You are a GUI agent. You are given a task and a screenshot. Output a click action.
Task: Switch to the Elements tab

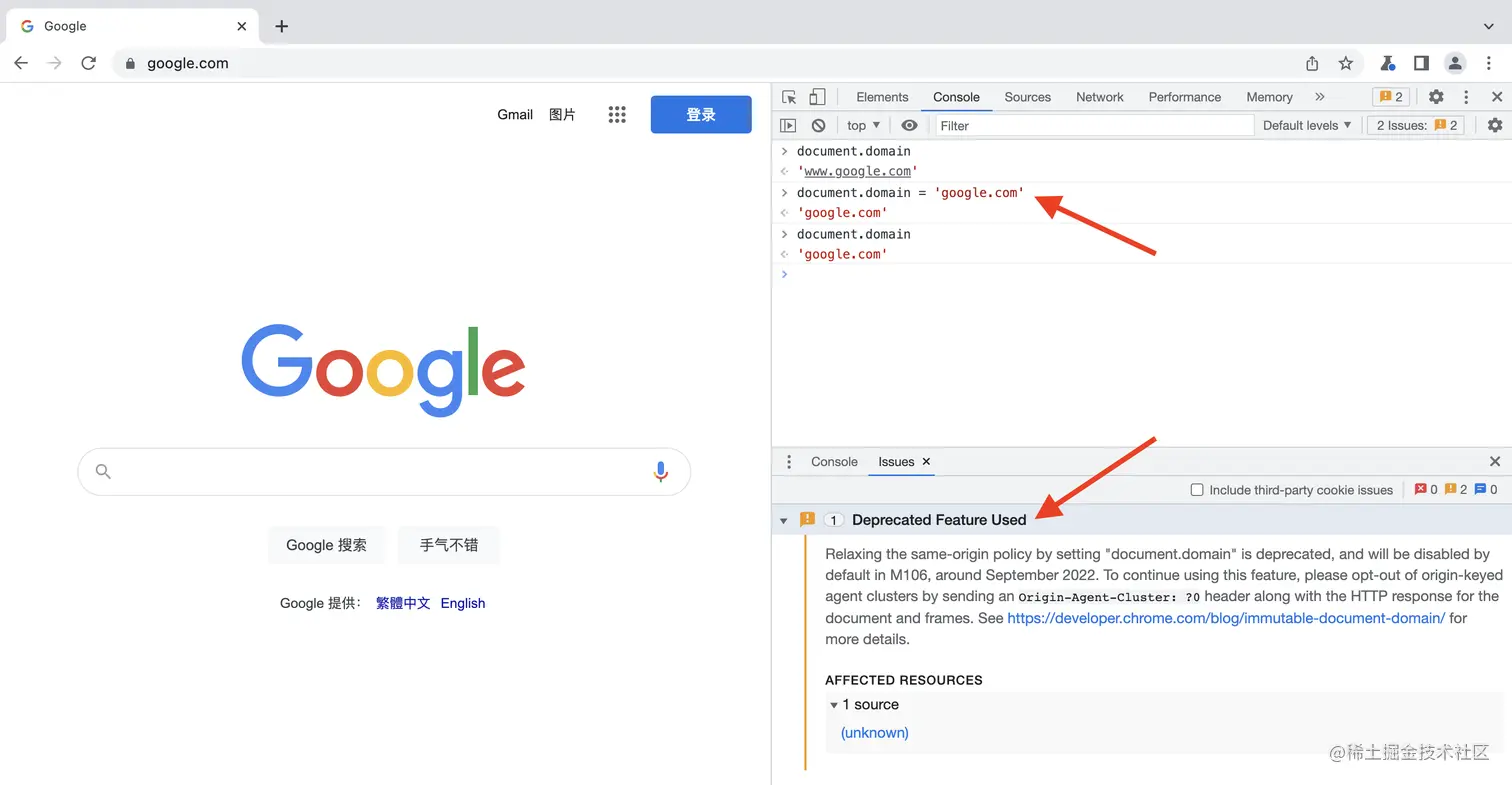(x=882, y=97)
